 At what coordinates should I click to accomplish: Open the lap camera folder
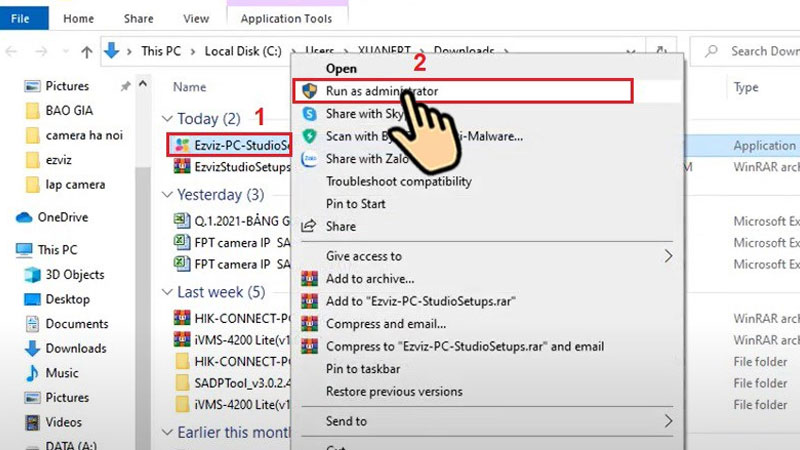[x=75, y=184]
